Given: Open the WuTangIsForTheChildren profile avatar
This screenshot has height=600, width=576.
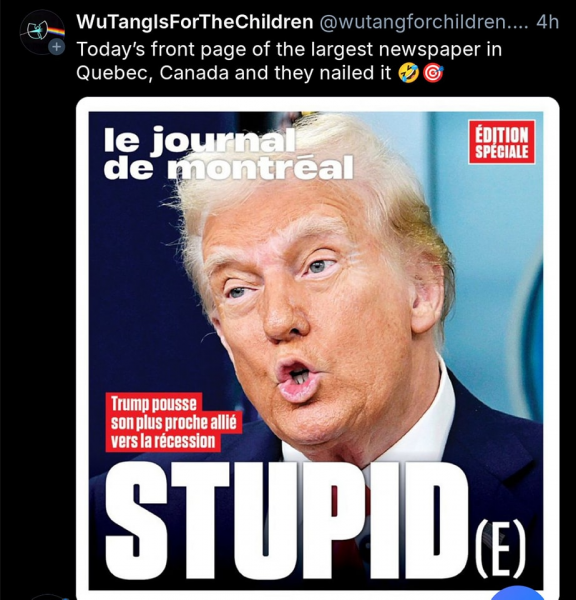Looking at the screenshot, I should click(x=42, y=32).
